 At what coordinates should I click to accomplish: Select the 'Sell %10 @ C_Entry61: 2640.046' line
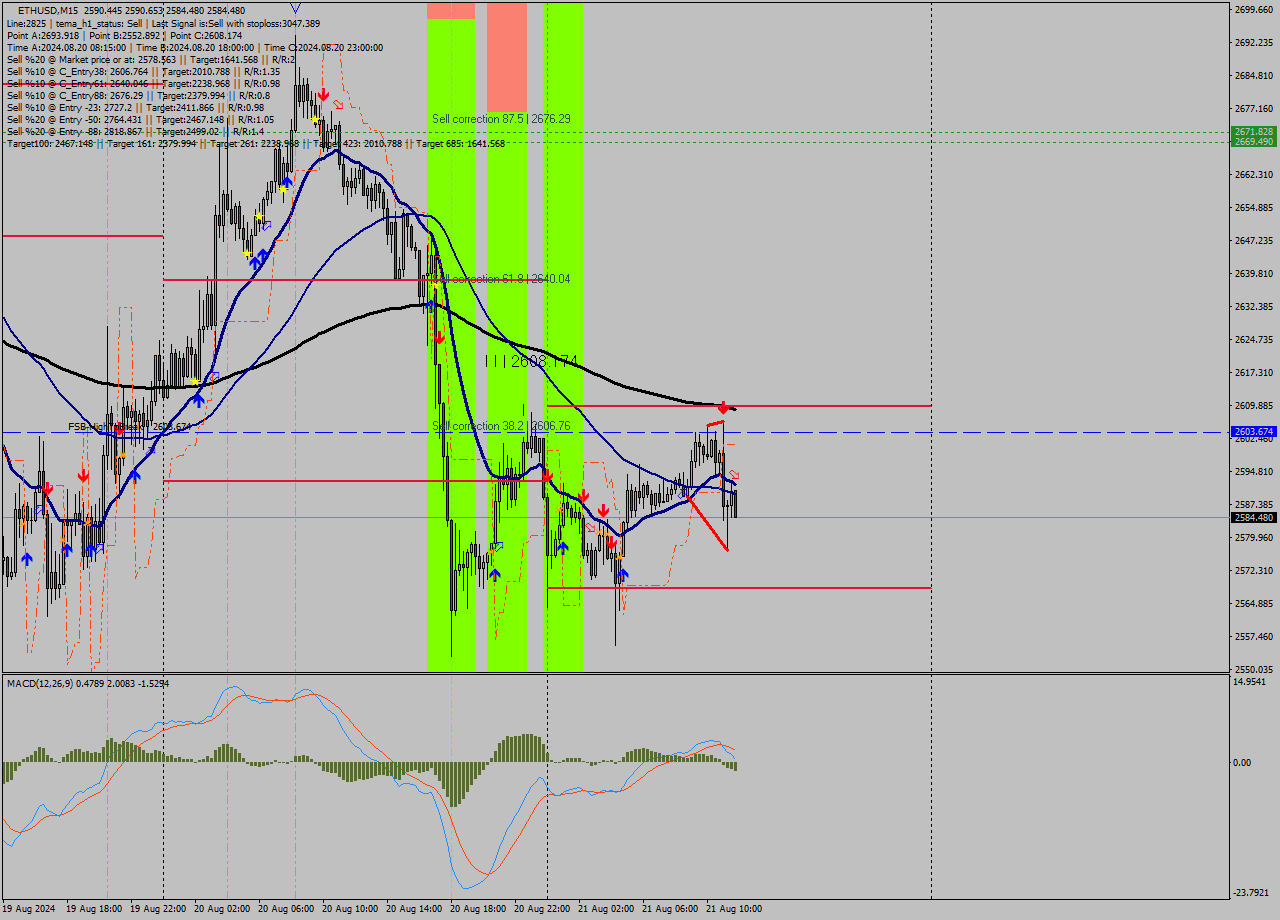[x=143, y=83]
